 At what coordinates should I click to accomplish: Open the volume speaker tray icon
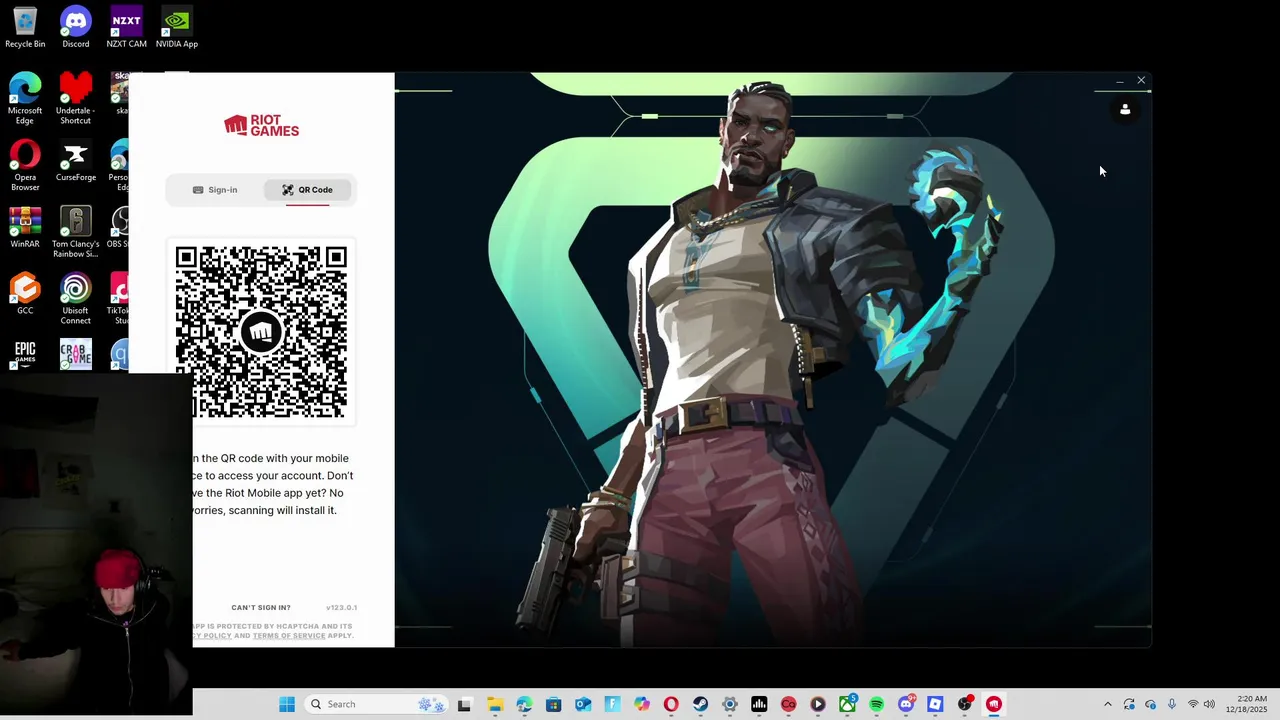point(1209,704)
